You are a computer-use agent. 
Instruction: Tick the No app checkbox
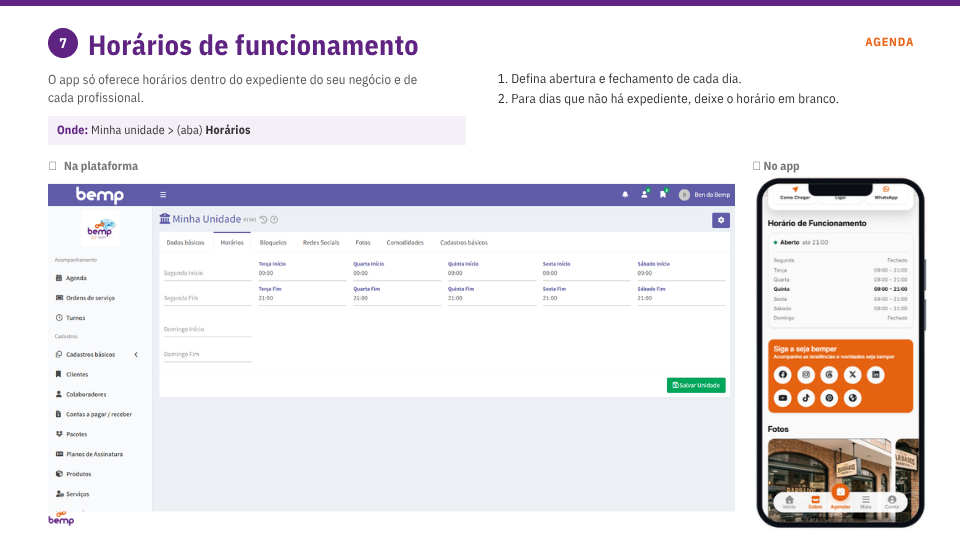pos(756,166)
